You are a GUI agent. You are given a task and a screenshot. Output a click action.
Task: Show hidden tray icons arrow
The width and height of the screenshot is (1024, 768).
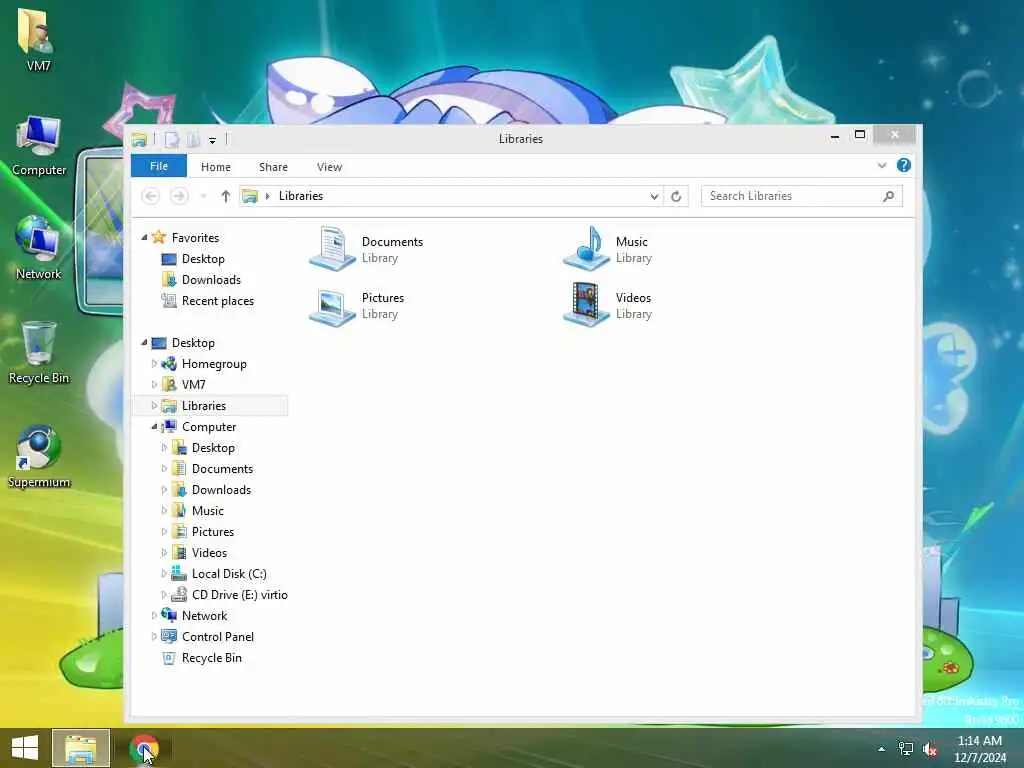pyautogui.click(x=881, y=749)
